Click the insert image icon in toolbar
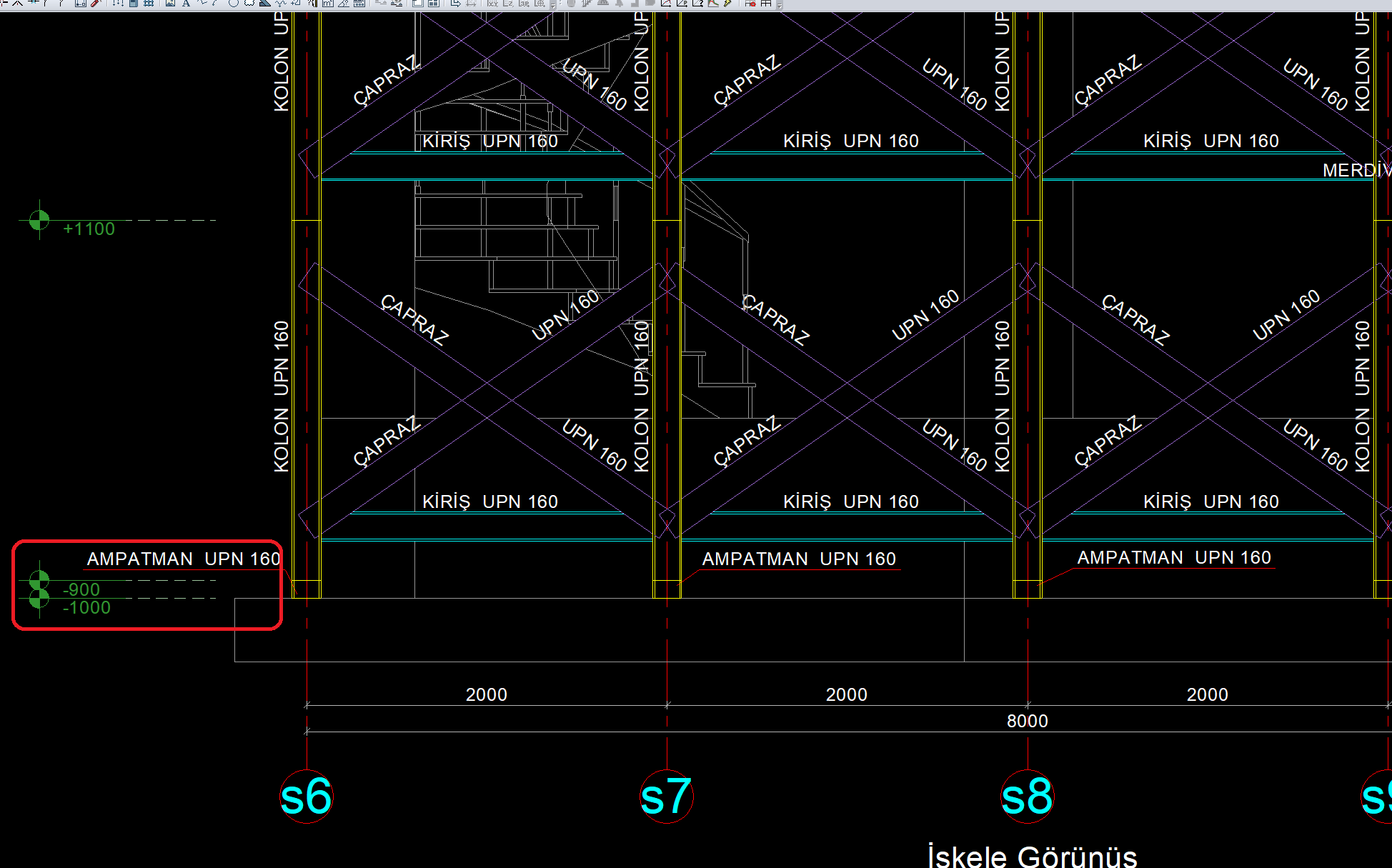 pyautogui.click(x=171, y=4)
